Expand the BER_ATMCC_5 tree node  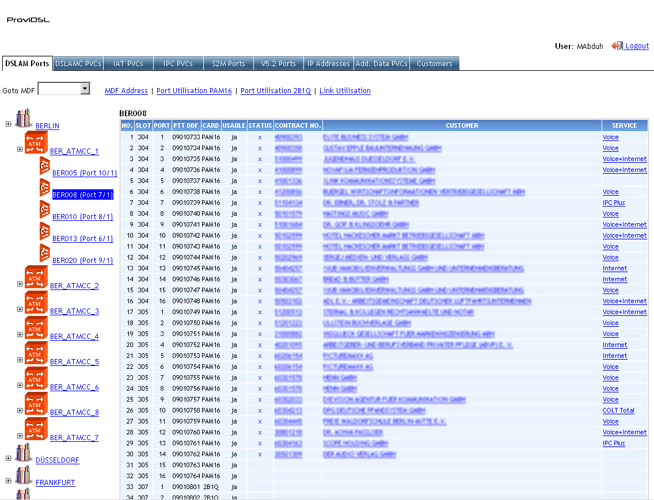[x=20, y=361]
